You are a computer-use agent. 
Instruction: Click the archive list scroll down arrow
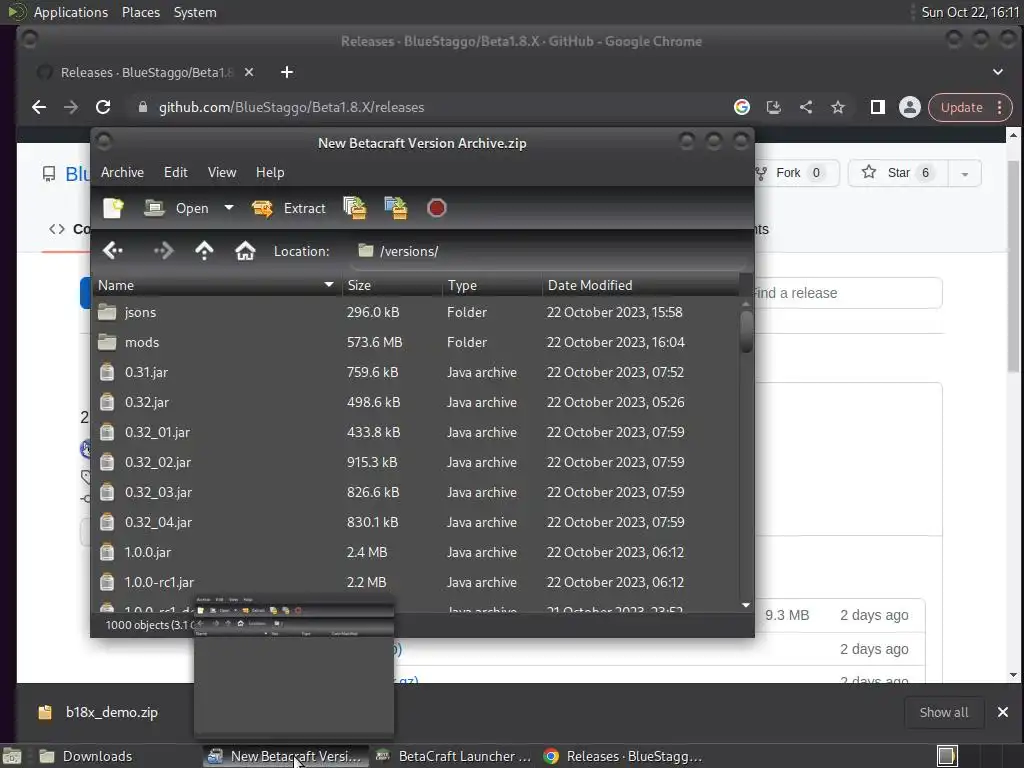[x=746, y=605]
